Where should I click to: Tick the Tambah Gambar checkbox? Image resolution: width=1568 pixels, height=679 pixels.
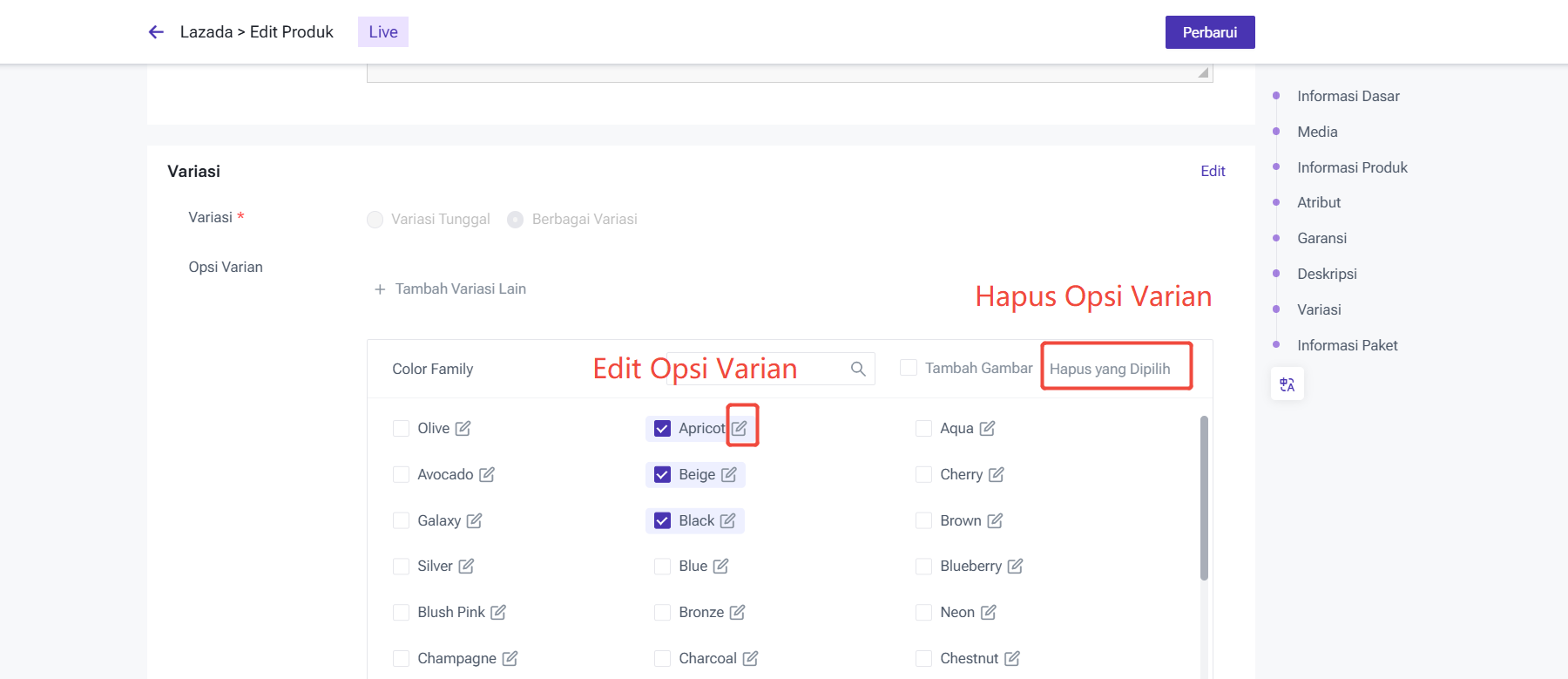909,368
